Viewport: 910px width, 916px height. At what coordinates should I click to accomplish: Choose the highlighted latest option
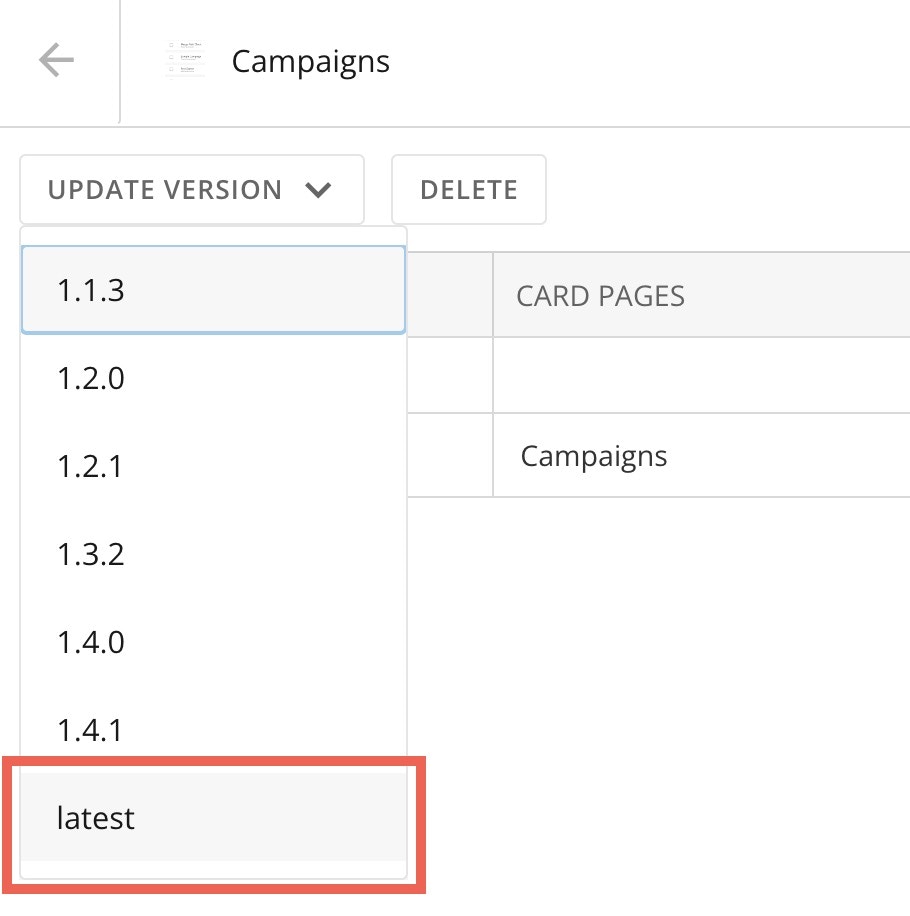point(213,817)
